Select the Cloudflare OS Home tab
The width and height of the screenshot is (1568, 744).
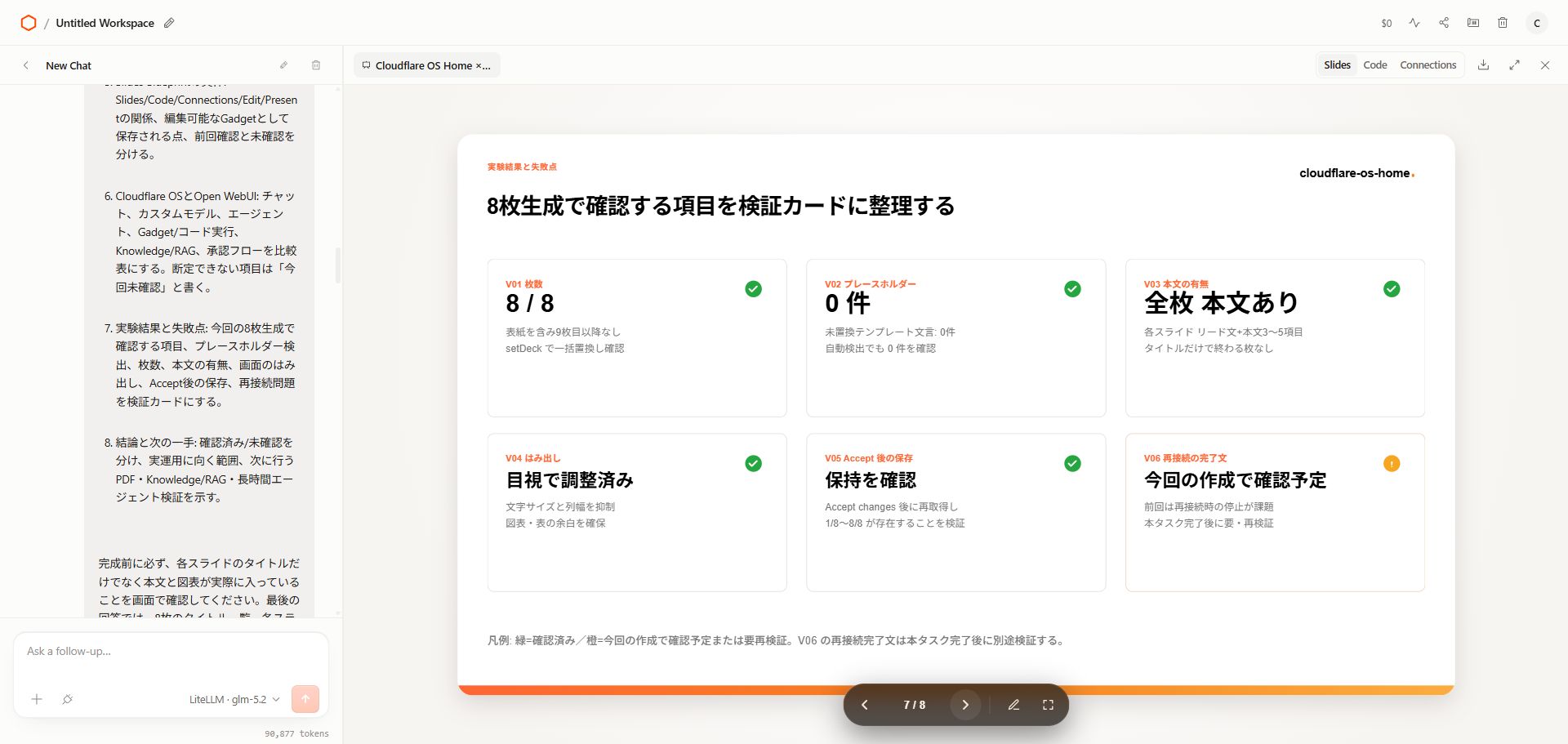[426, 65]
